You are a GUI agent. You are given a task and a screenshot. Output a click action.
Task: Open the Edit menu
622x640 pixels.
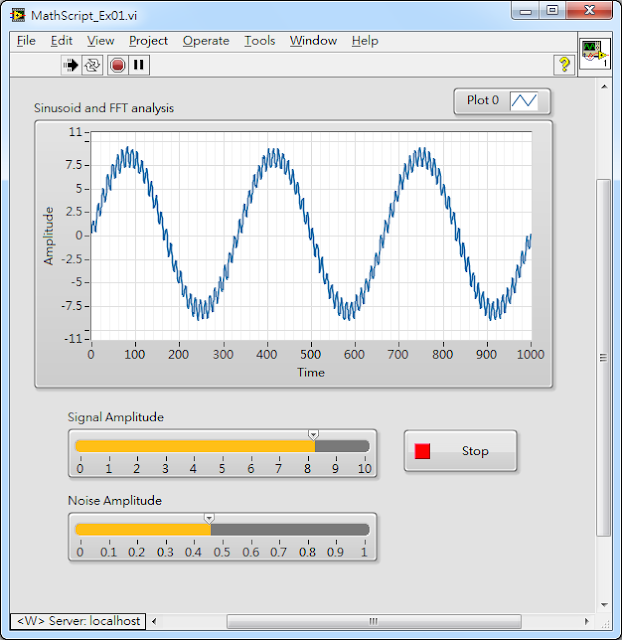(61, 41)
